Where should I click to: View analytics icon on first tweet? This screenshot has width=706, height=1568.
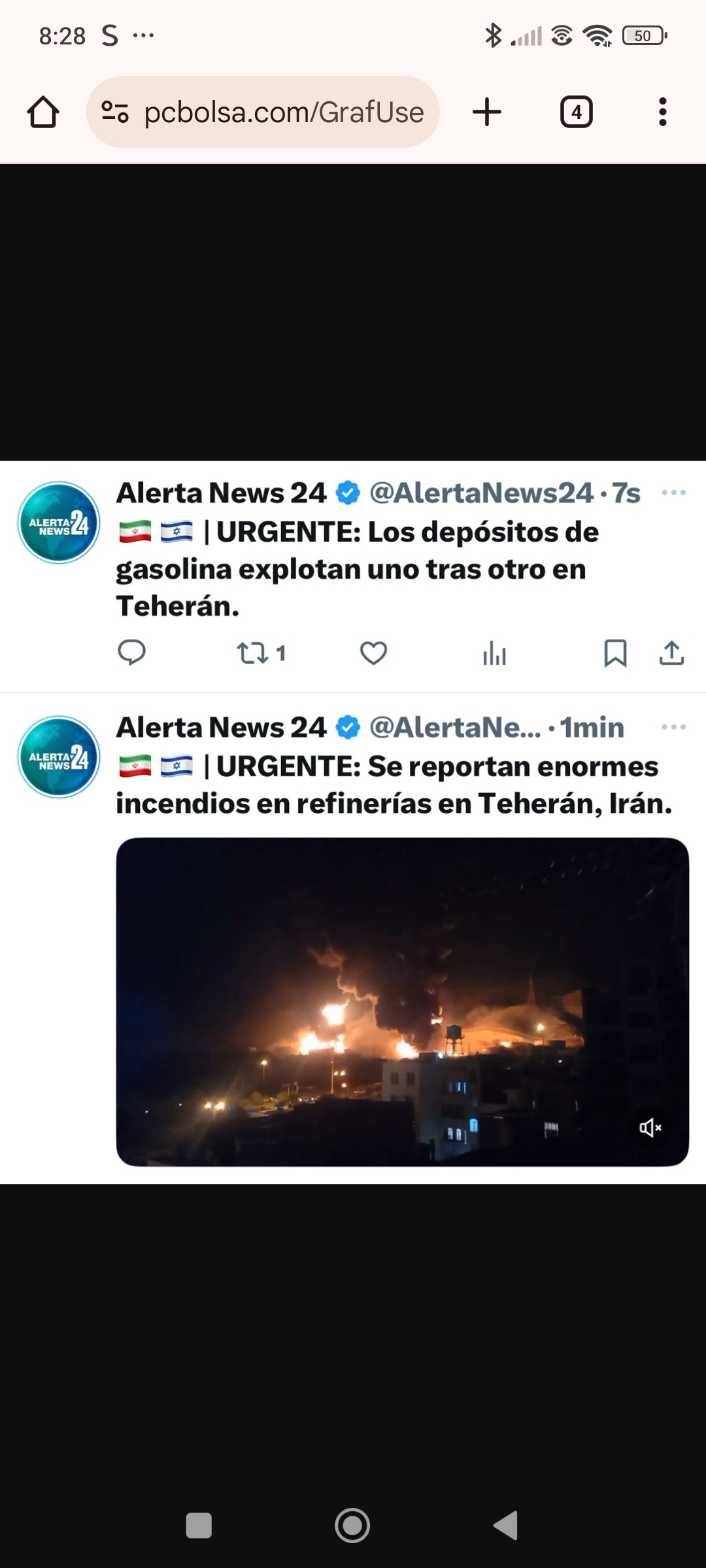pyautogui.click(x=495, y=653)
